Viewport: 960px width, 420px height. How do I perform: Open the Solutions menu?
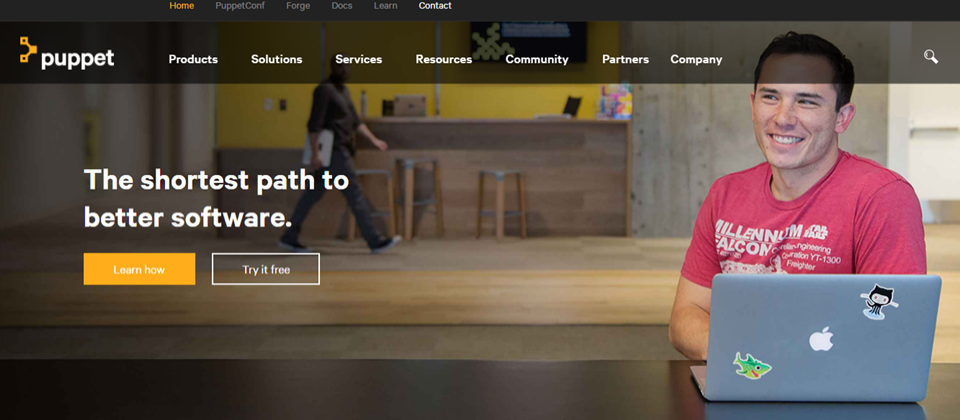click(x=277, y=59)
